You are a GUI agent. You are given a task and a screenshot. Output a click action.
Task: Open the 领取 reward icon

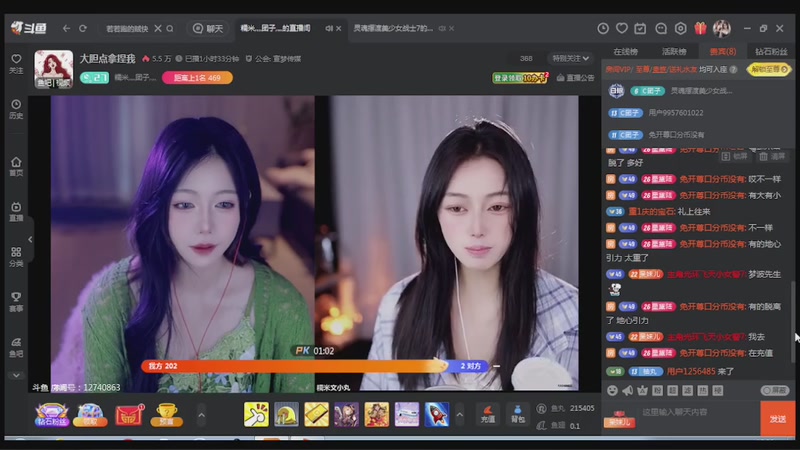click(90, 414)
